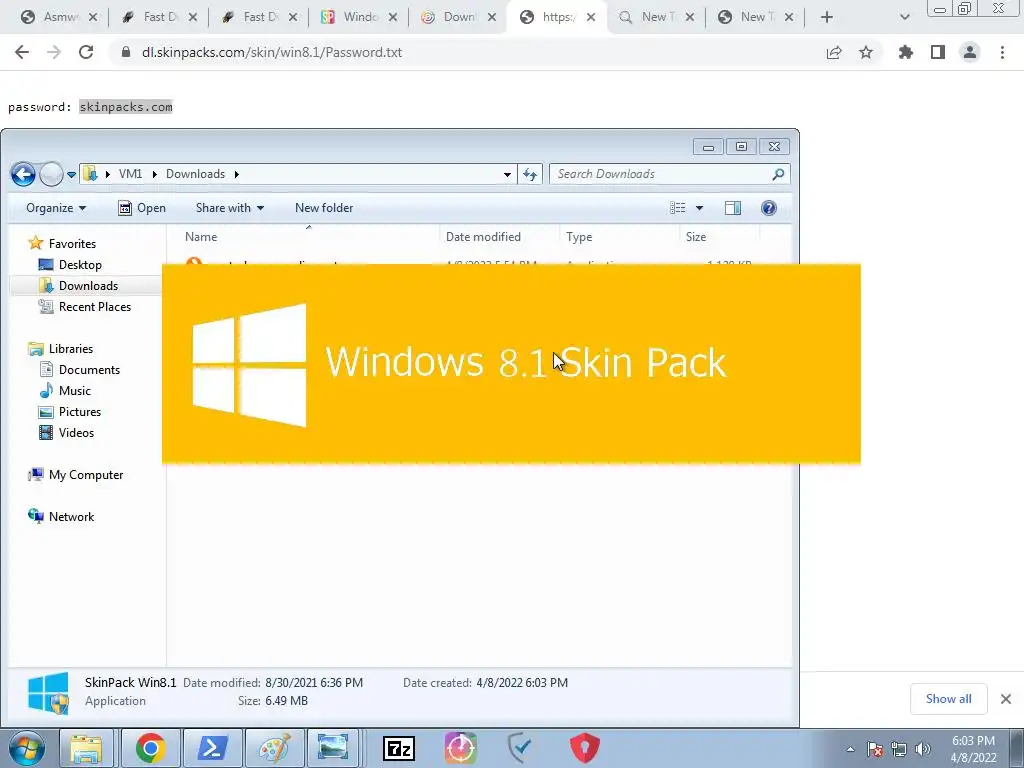Click Downloads in the Explorer breadcrumb

point(195,174)
